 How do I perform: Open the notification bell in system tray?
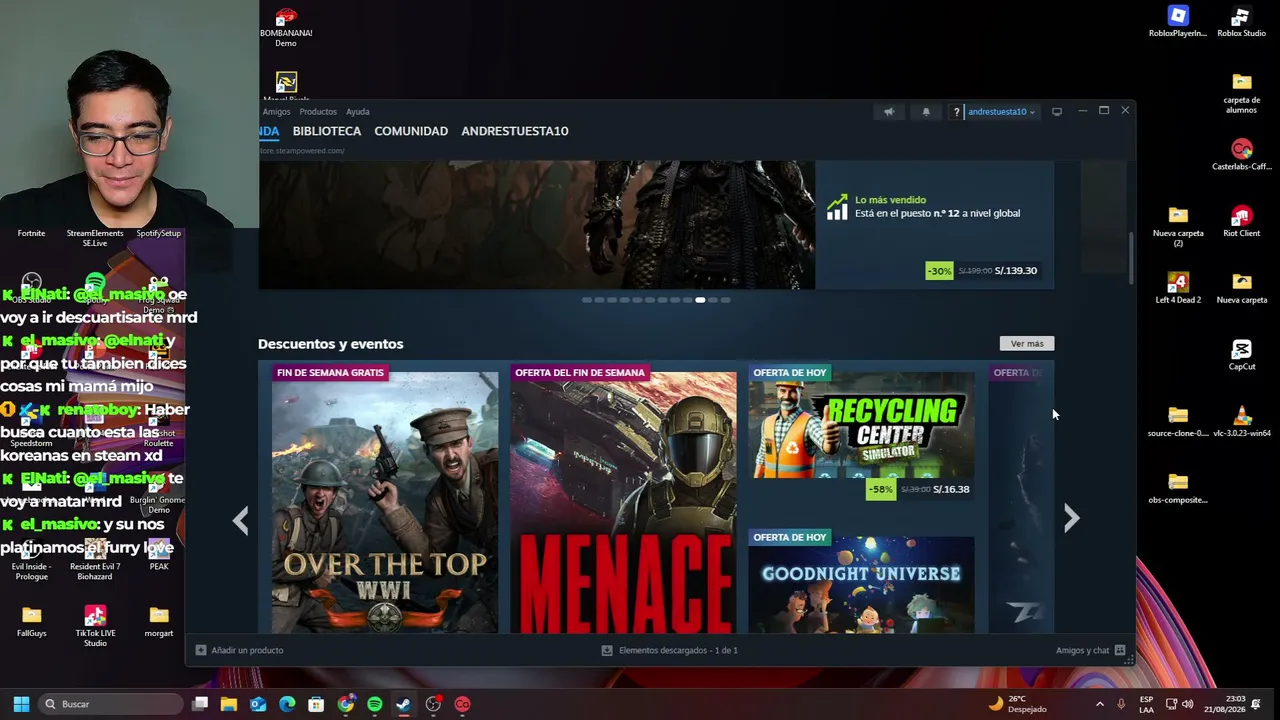point(1256,704)
